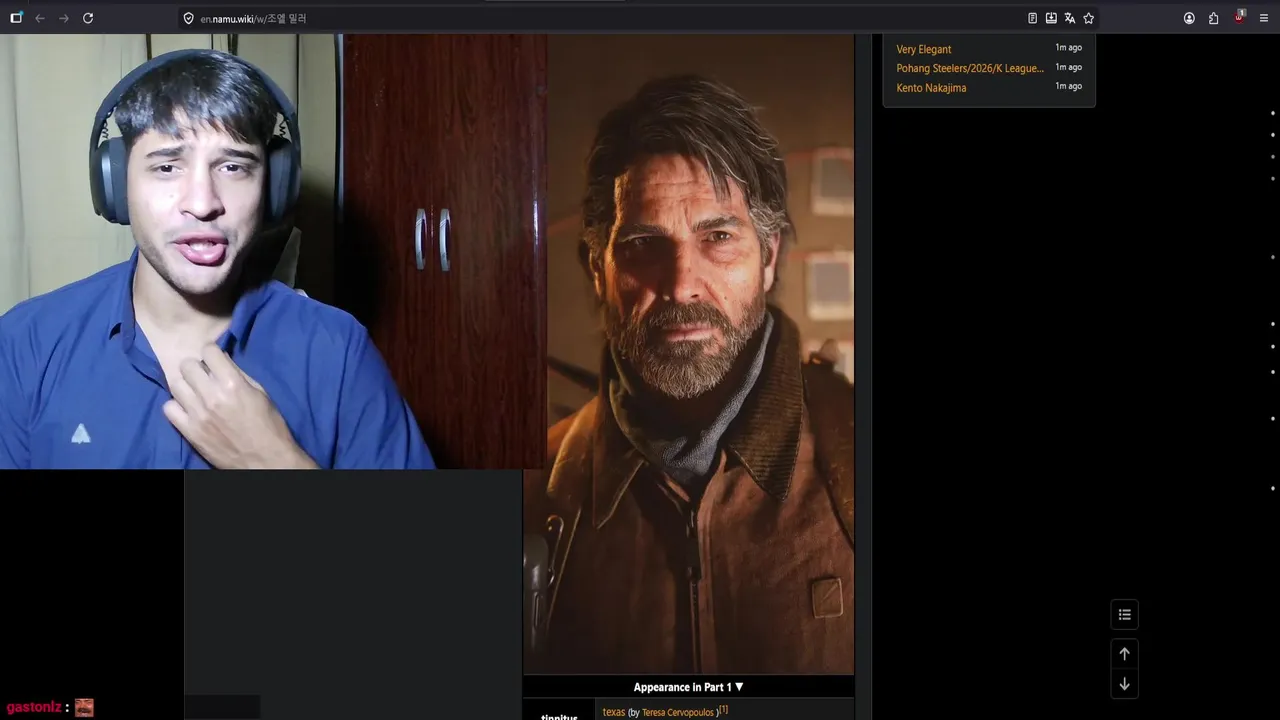The width and height of the screenshot is (1280, 720).
Task: Reload the namu.wiki page
Action: 88,18
